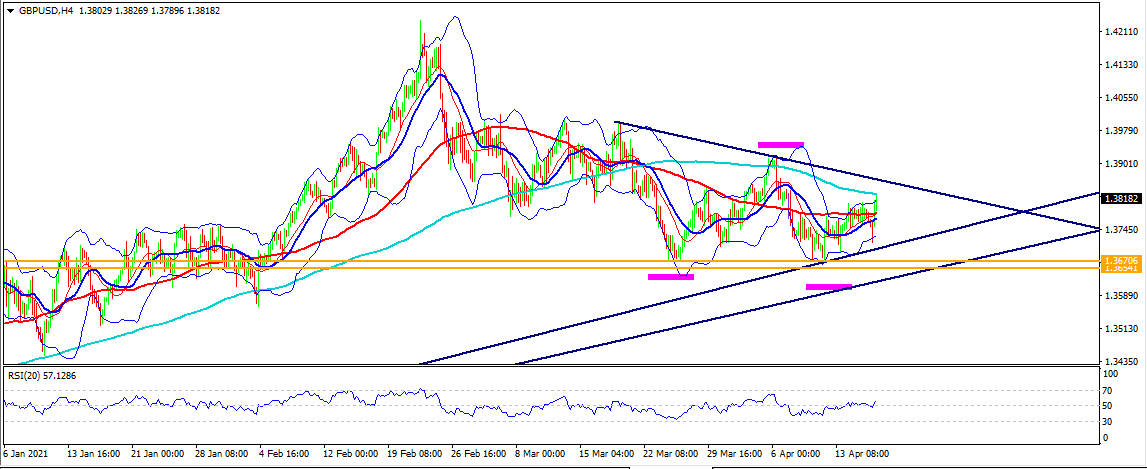Image resolution: width=1147 pixels, height=469 pixels.
Task: Click the 19 Feb 08:00 time label
Action: 413,454
